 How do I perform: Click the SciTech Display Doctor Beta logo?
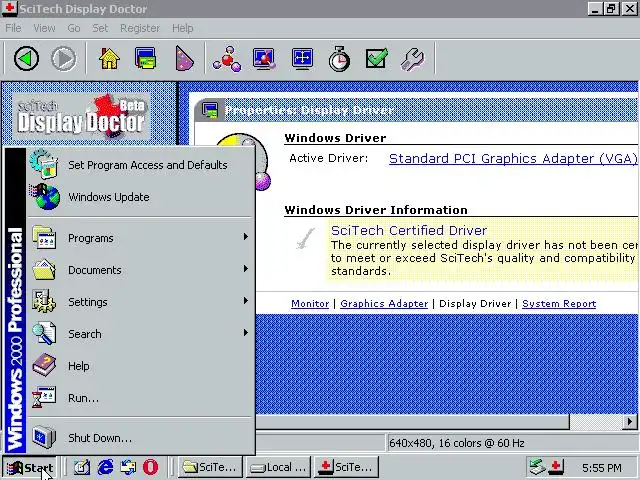pos(82,116)
